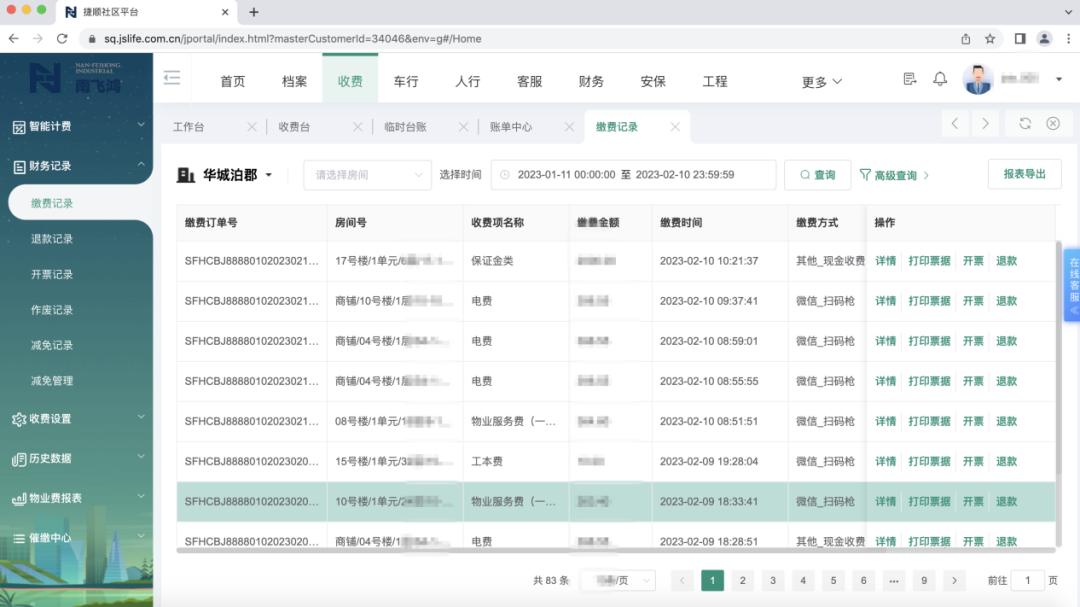
Task: Click the 报表导出 button
Action: pos(1023,173)
